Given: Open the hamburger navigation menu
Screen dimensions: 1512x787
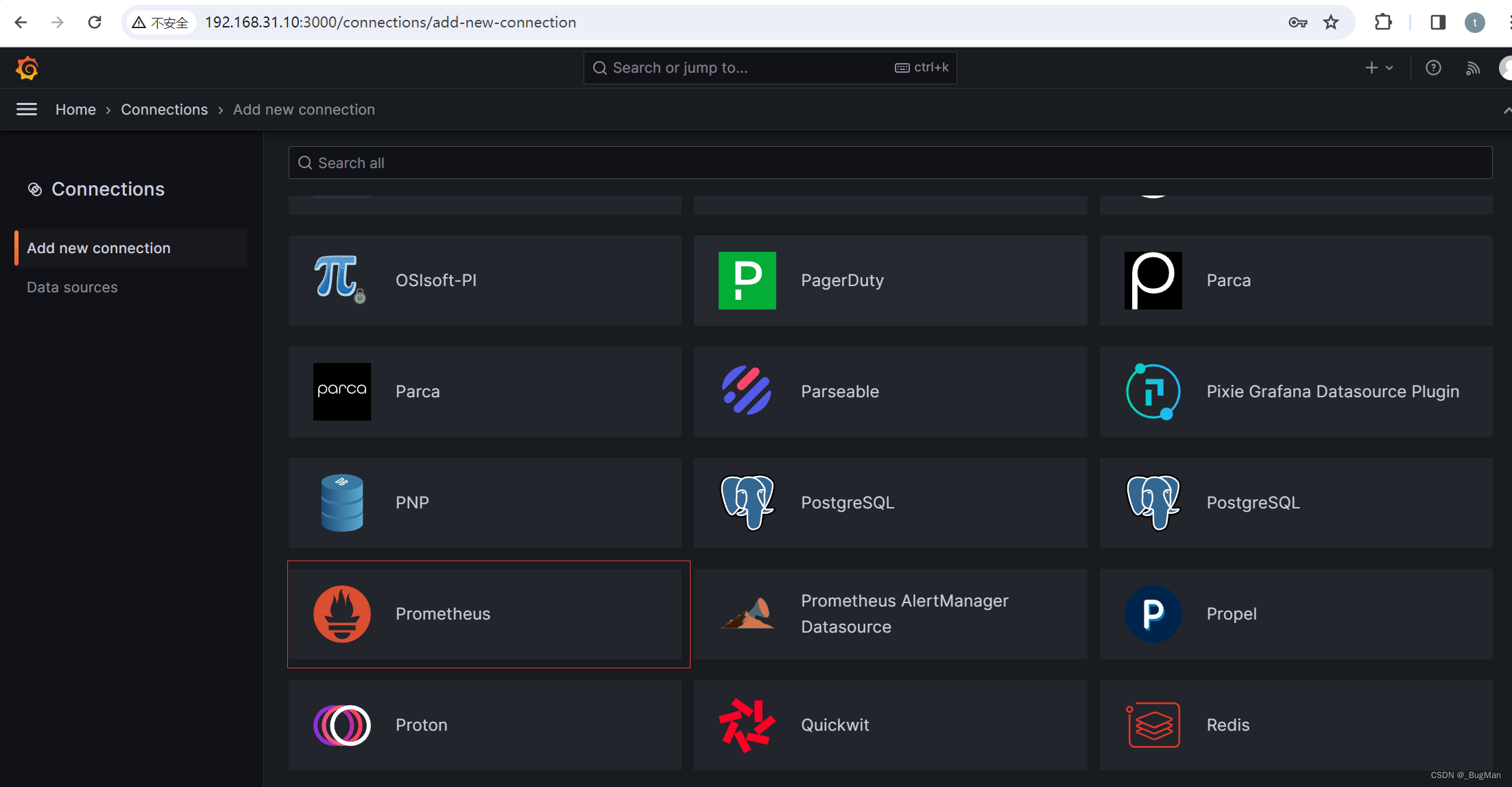Looking at the screenshot, I should pyautogui.click(x=27, y=109).
